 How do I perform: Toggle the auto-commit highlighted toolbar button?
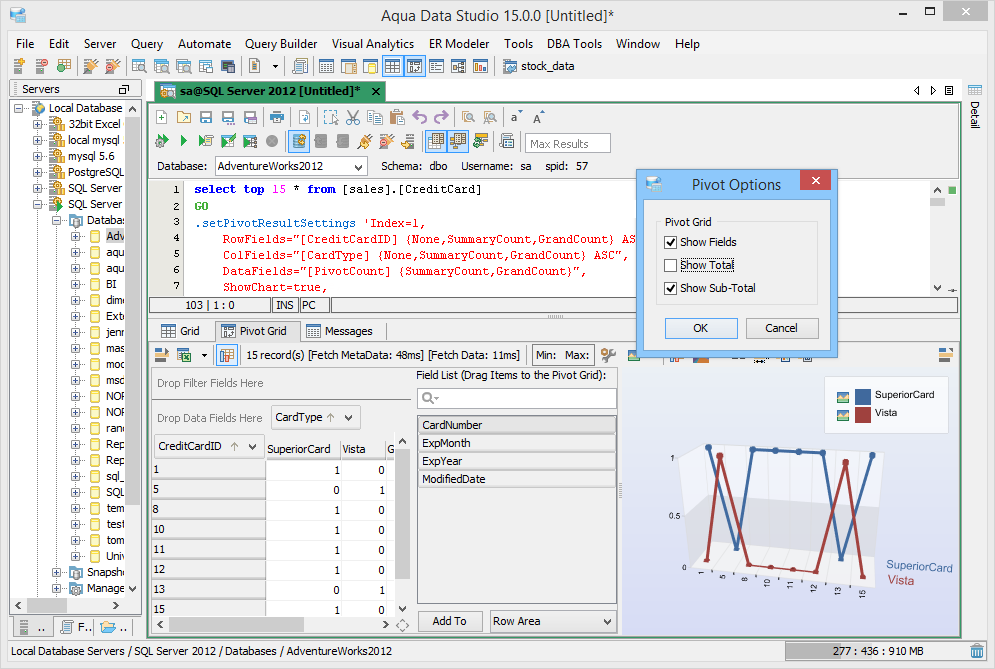tap(299, 141)
